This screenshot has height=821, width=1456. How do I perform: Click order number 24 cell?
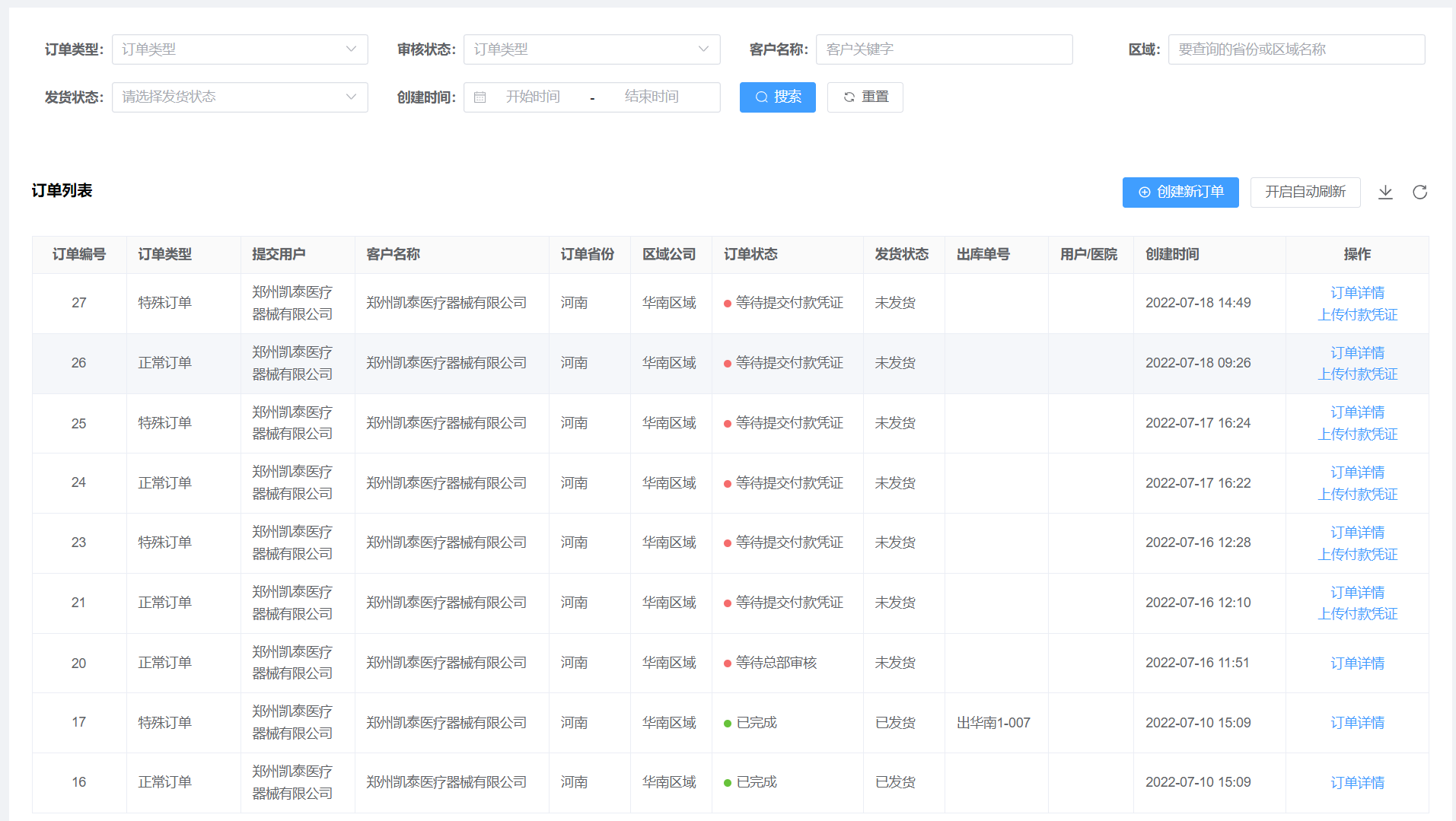point(79,482)
